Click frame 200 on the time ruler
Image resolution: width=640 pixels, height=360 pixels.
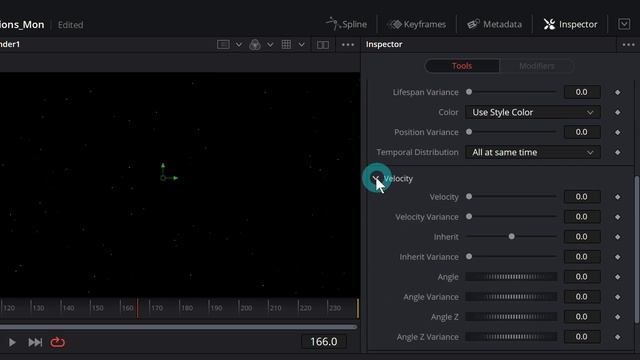(x=246, y=308)
